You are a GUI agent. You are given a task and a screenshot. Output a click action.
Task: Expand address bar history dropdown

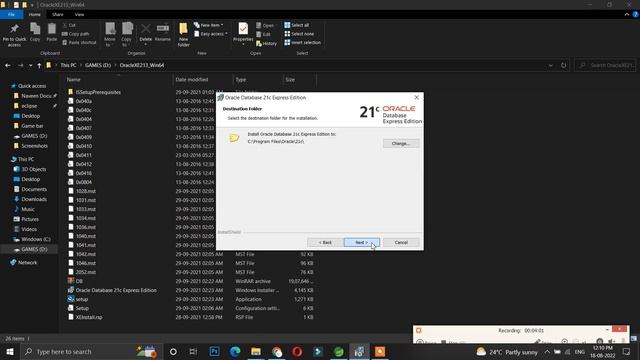coord(550,65)
